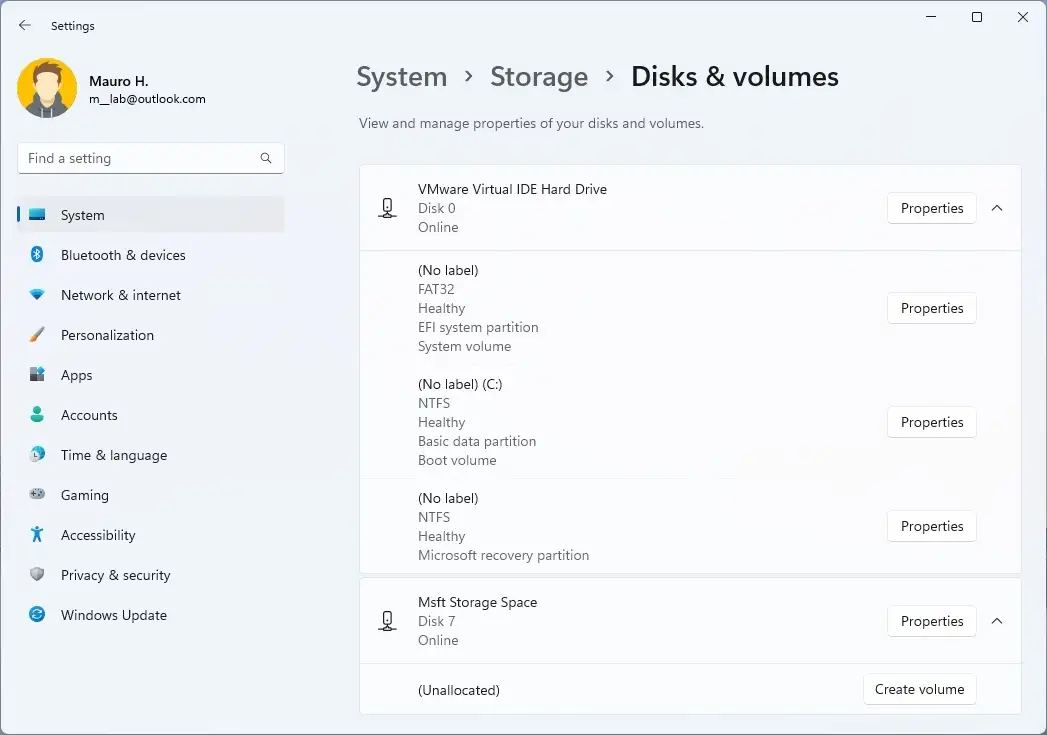Create volume on unallocated space
Screen dimensions: 1047x735
coord(919,689)
